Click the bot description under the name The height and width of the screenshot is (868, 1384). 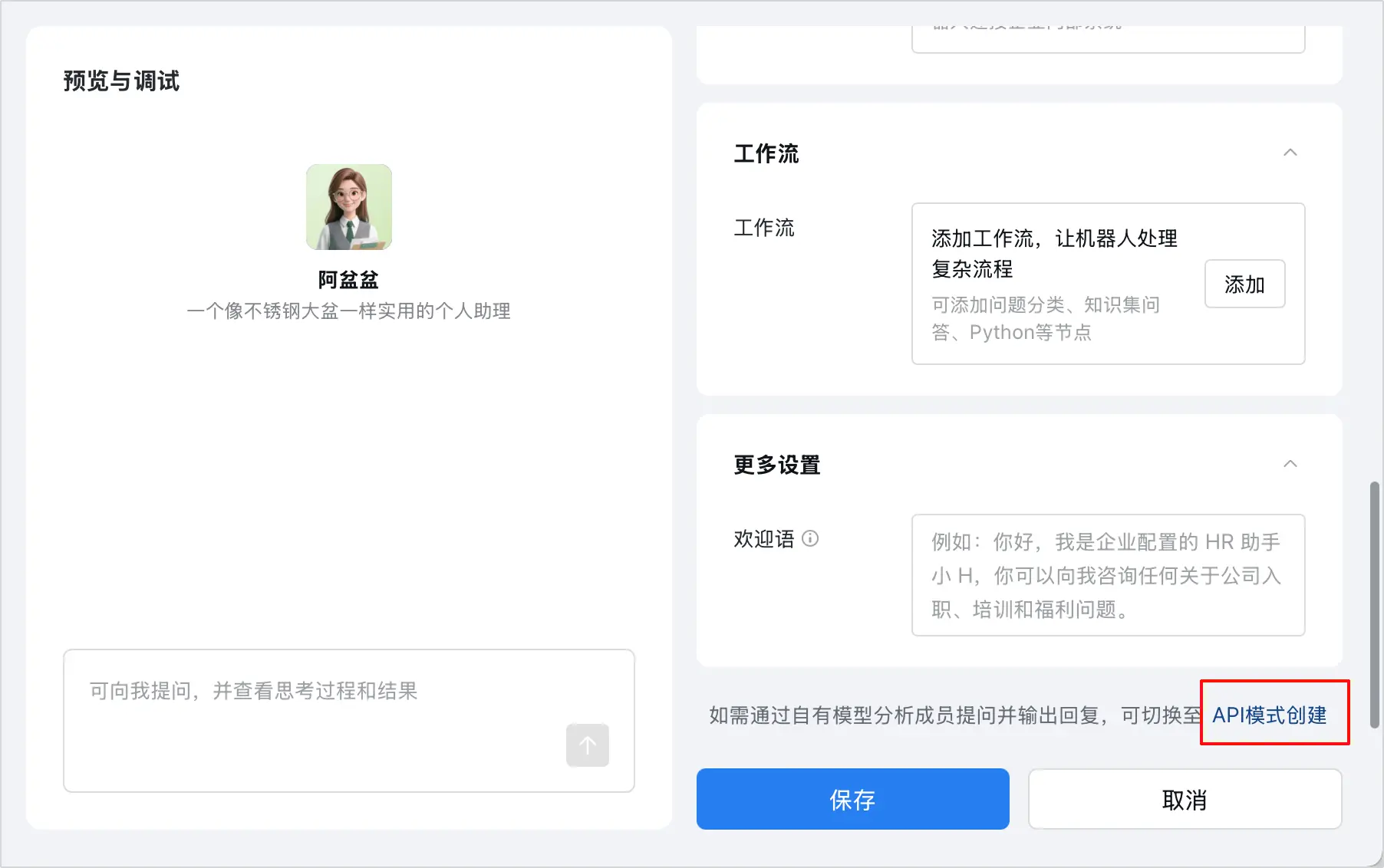coord(348,311)
